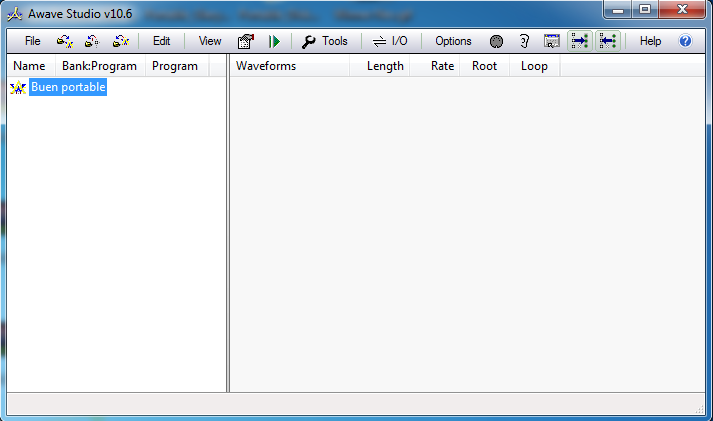This screenshot has height=421, width=713.
Task: Click the Program column header
Action: tap(177, 66)
